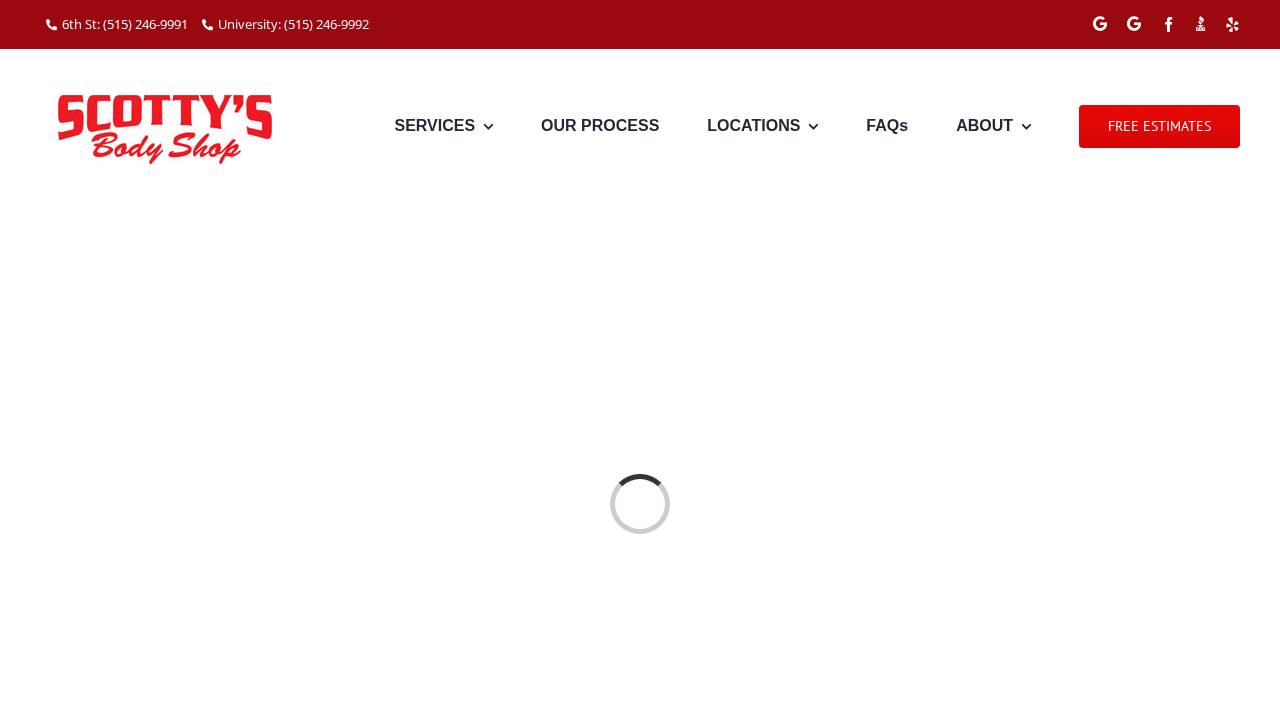
Task: Click the second Google icon in header
Action: point(1134,24)
